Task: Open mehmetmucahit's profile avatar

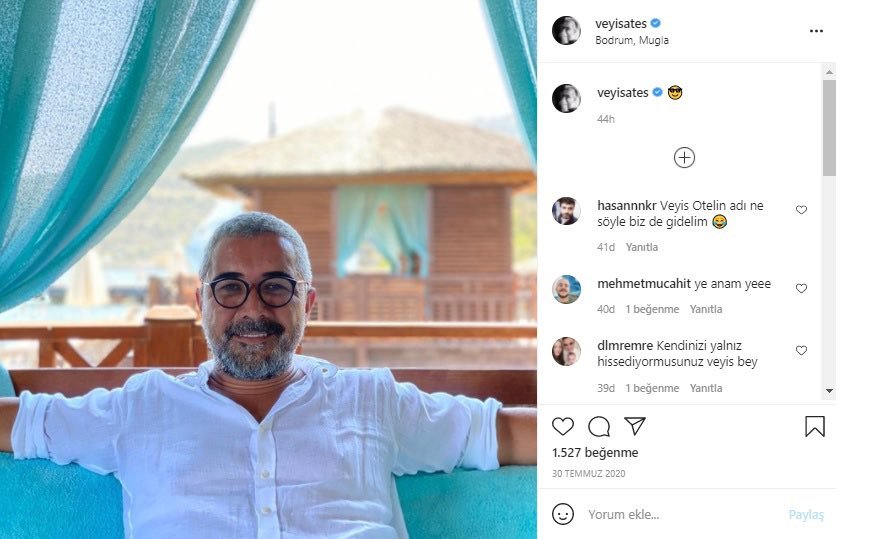Action: [x=566, y=289]
